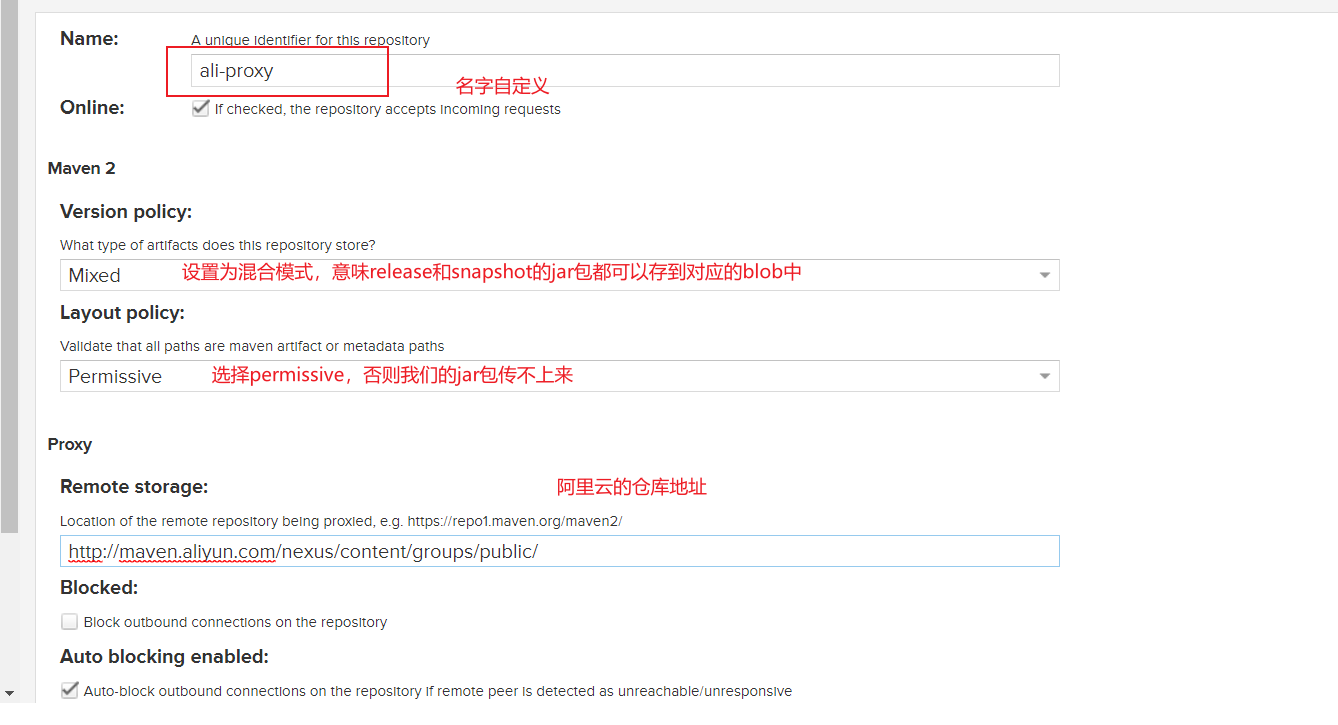This screenshot has width=1338, height=725.
Task: Click the down arrow on the left scrollbar
Action: tap(9, 692)
